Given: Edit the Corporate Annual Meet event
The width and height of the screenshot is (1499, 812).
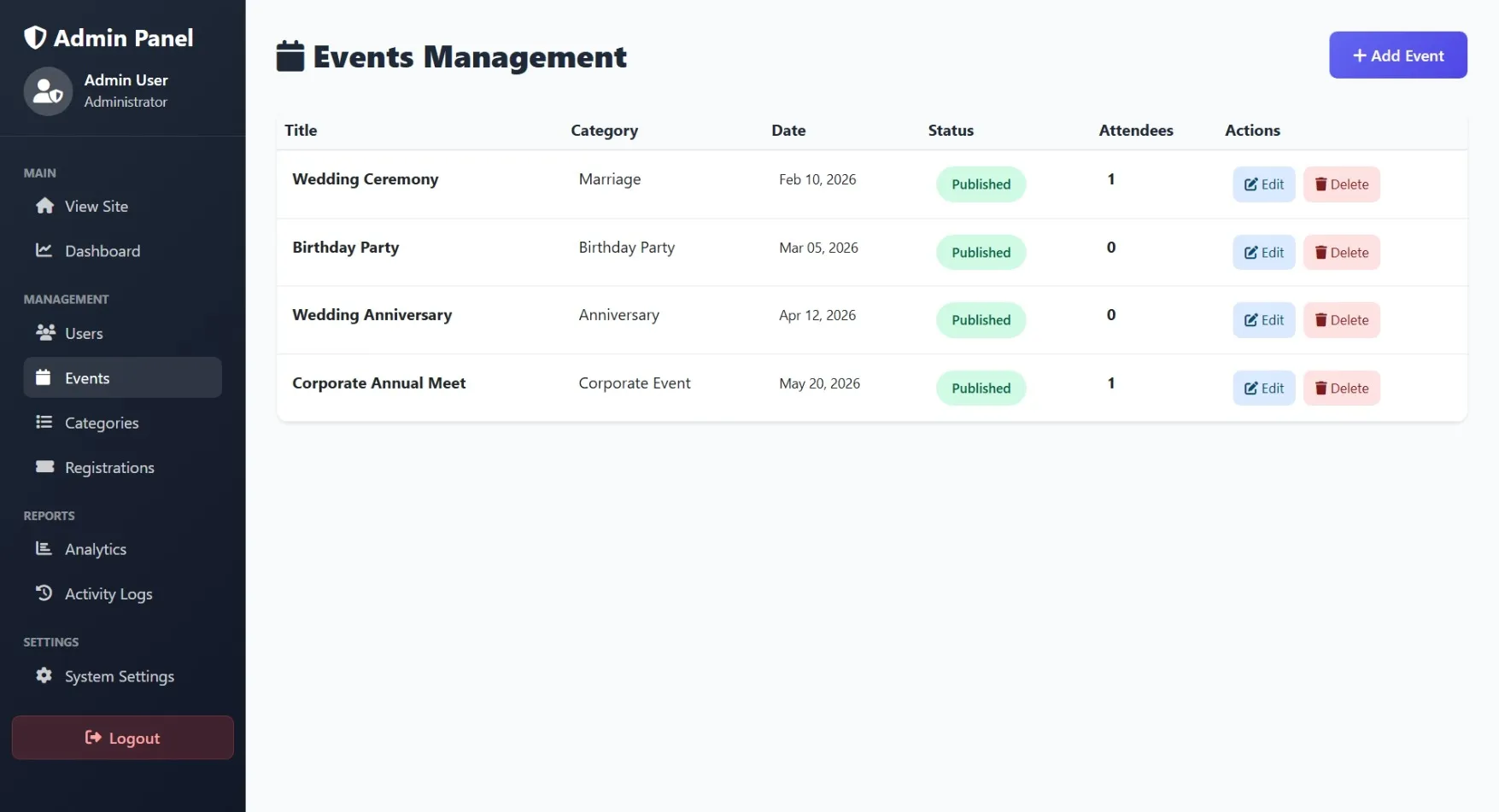Looking at the screenshot, I should [x=1263, y=388].
